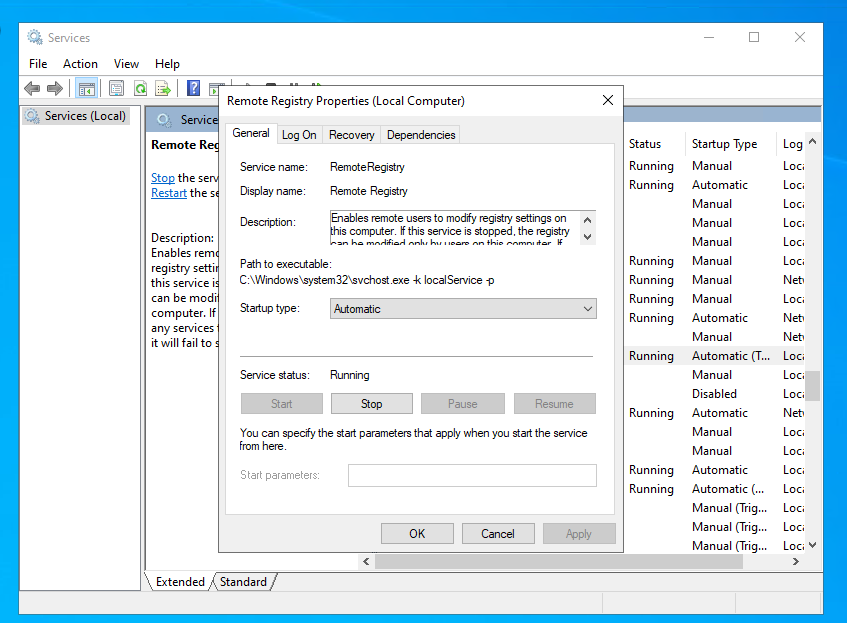Click the services list scroll-up arrow
The height and width of the screenshot is (623, 847).
point(812,142)
